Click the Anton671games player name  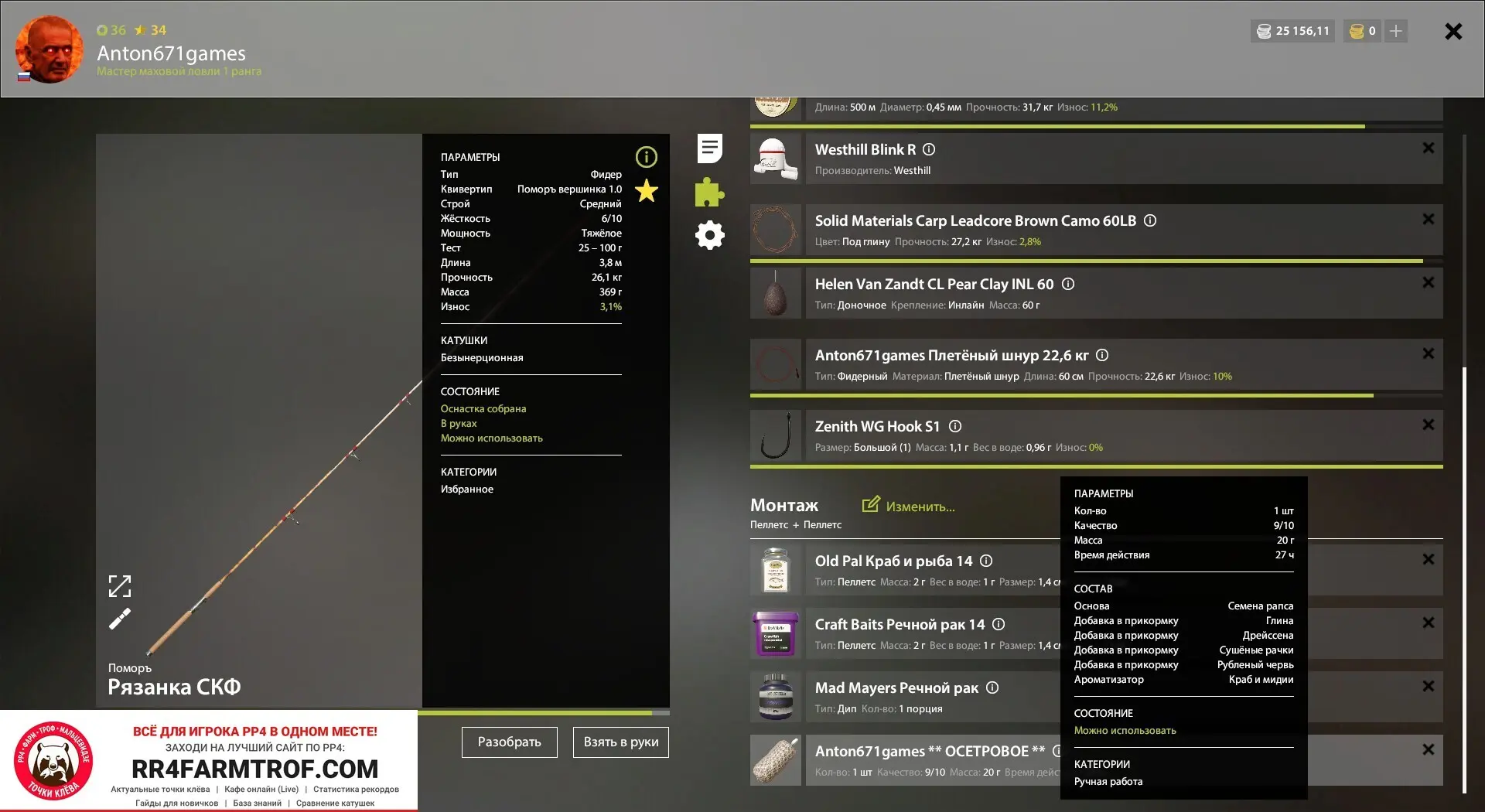pyautogui.click(x=171, y=53)
